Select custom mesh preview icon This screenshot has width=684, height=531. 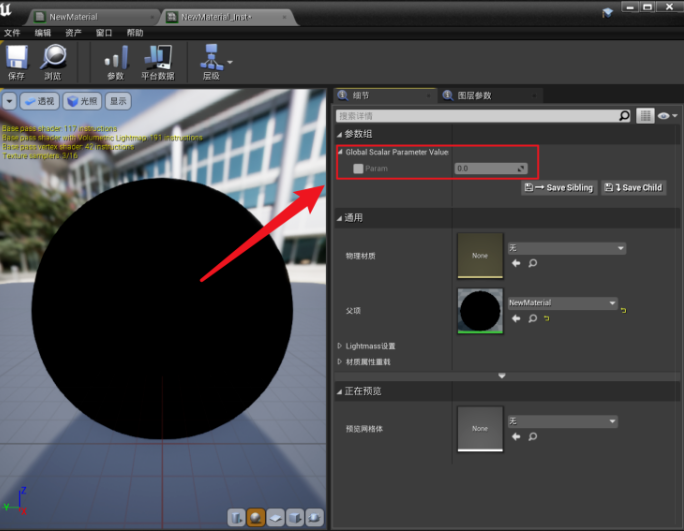[x=315, y=517]
